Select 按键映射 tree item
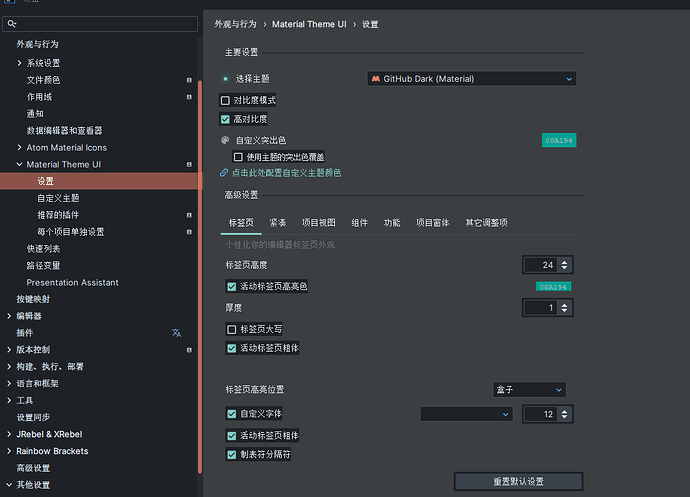This screenshot has height=497, width=690. 33,299
